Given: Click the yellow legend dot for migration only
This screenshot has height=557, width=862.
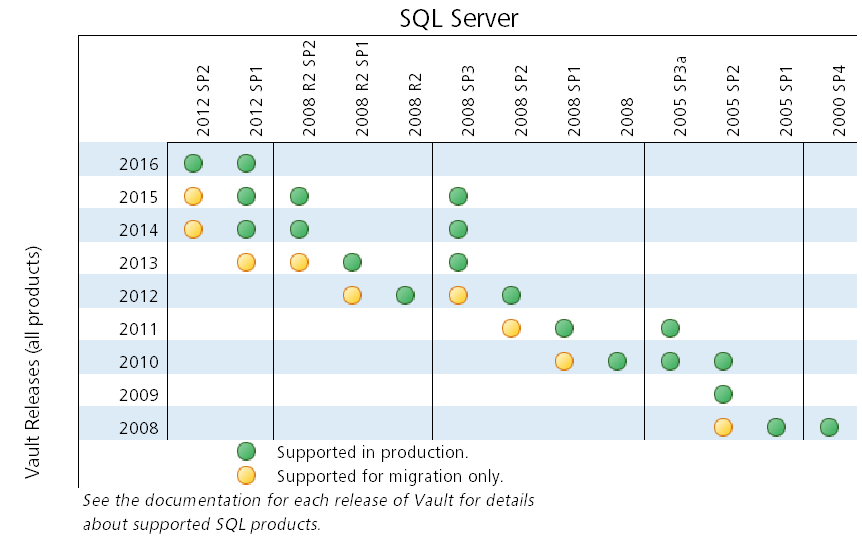Looking at the screenshot, I should tap(246, 475).
